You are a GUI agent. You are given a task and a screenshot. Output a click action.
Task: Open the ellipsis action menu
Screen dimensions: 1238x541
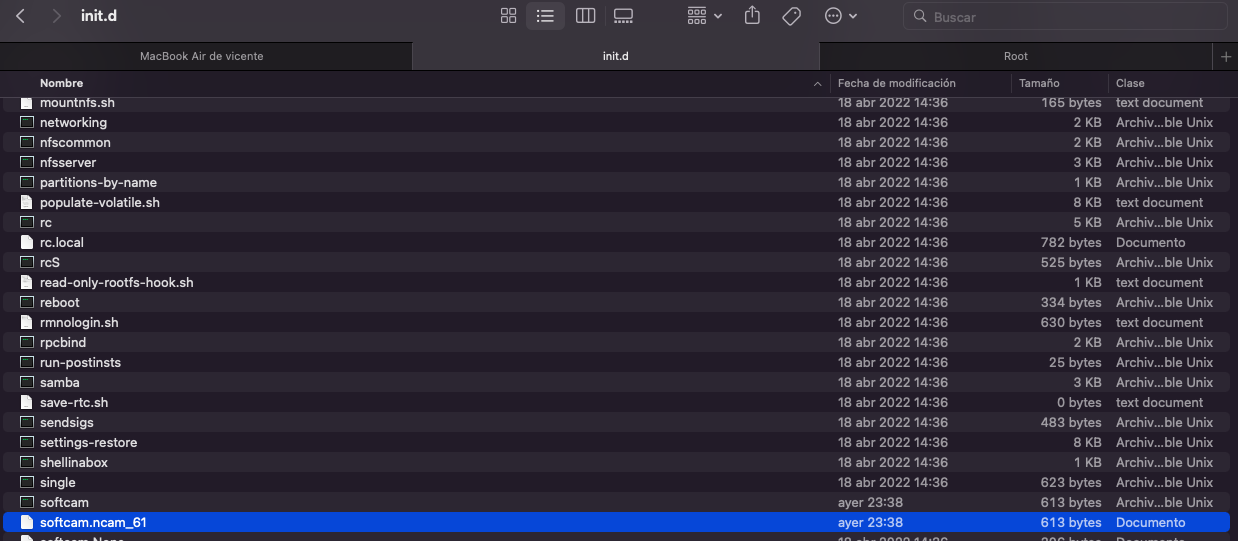tap(840, 16)
